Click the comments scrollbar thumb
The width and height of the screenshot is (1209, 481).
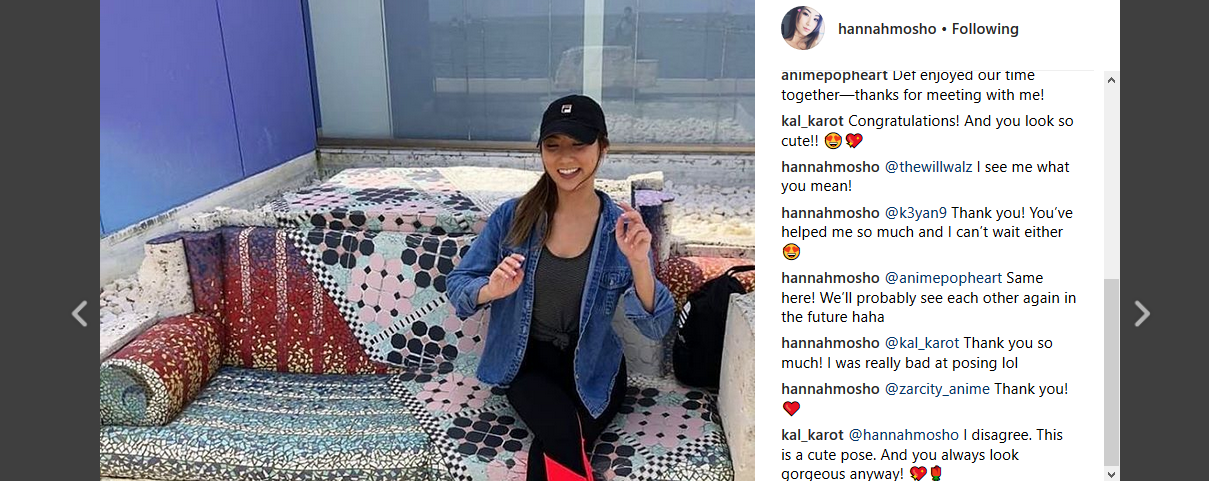pos(1111,371)
